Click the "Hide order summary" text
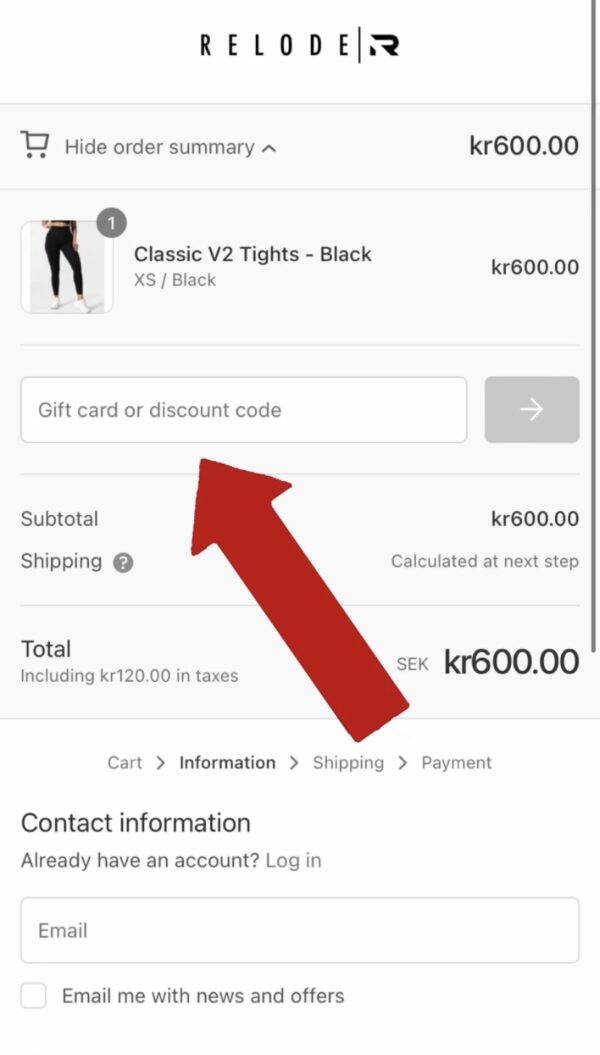This screenshot has width=600, height=1055. (159, 147)
